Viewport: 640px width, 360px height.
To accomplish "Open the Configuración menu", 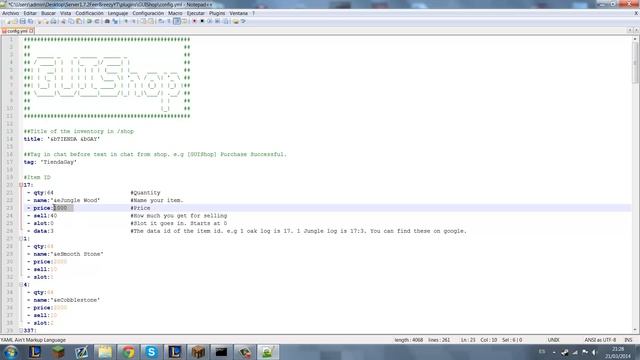I will [x=148, y=13].
